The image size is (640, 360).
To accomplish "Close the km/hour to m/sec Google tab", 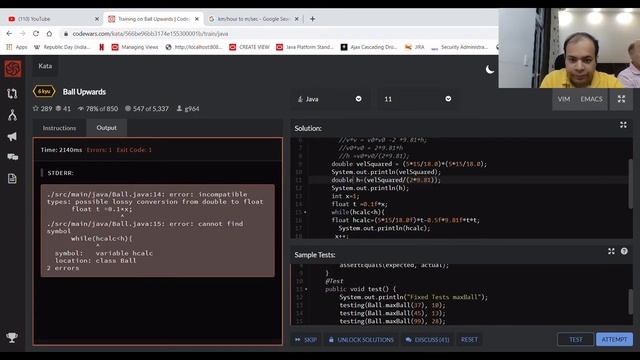I will click(x=297, y=19).
